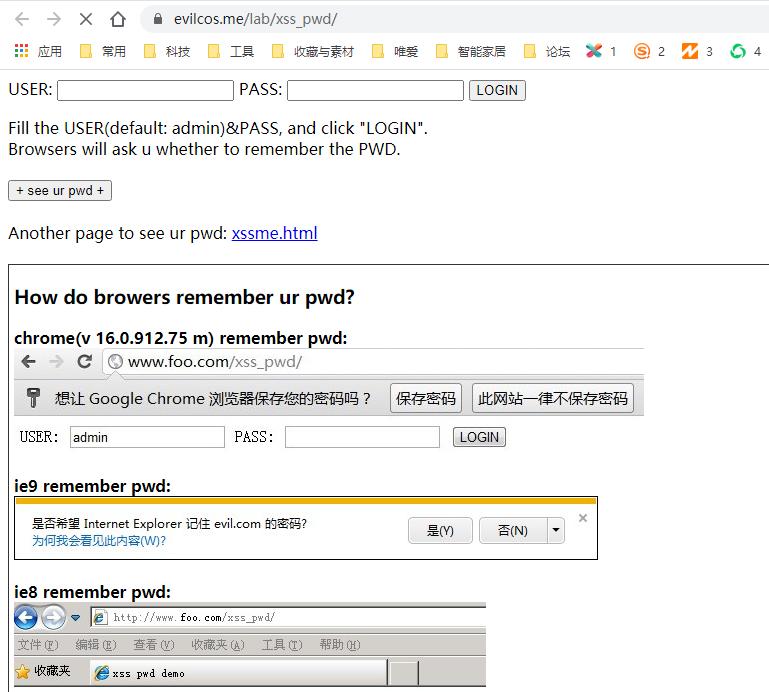This screenshot has height=692, width=769.
Task: Click the admin USER field in demo
Action: point(147,437)
